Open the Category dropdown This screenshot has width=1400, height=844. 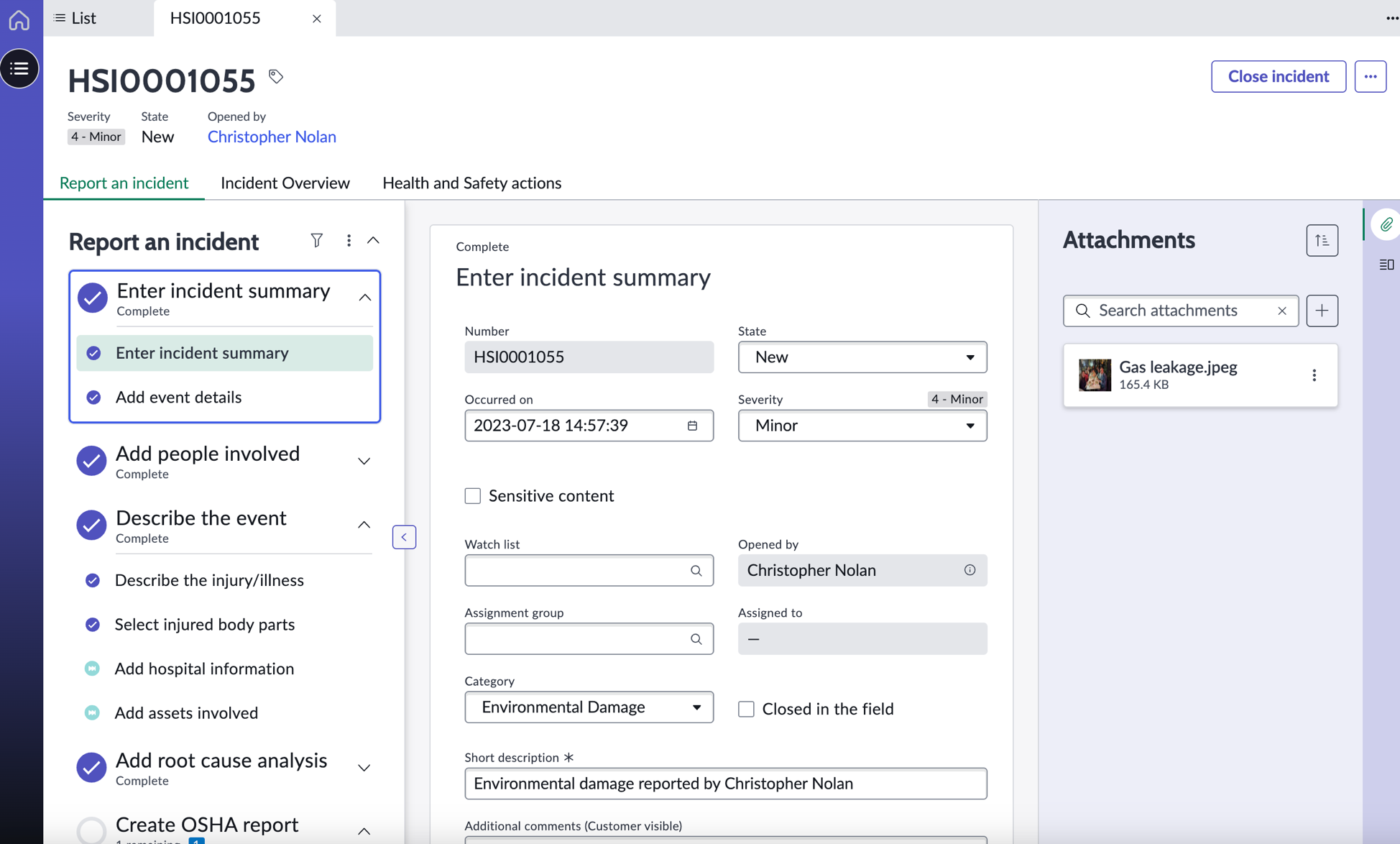589,707
